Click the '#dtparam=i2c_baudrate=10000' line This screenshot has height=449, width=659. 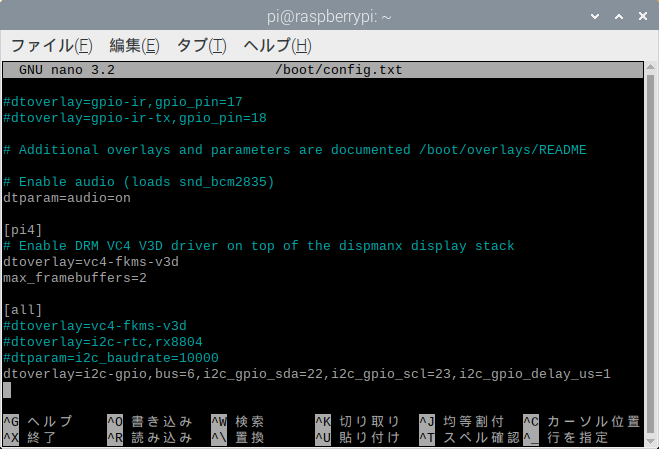(x=111, y=358)
